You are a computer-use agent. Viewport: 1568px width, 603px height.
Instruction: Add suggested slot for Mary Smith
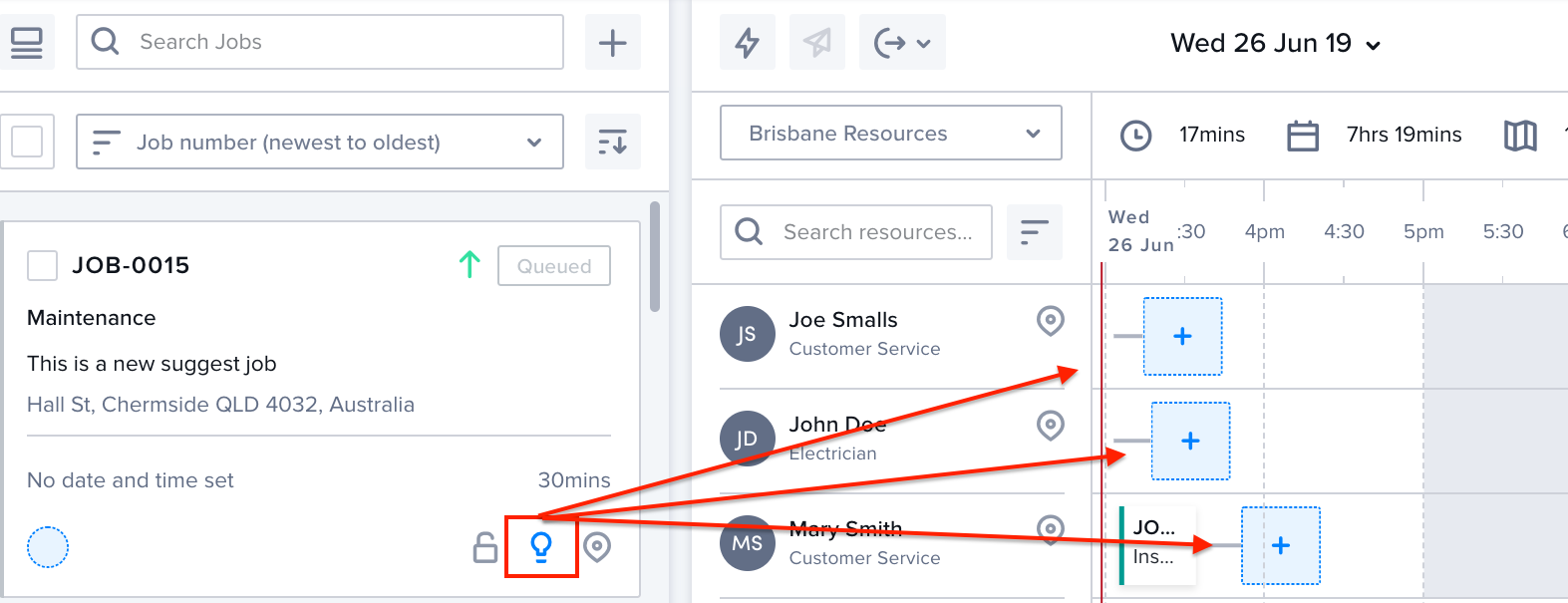pos(1281,546)
